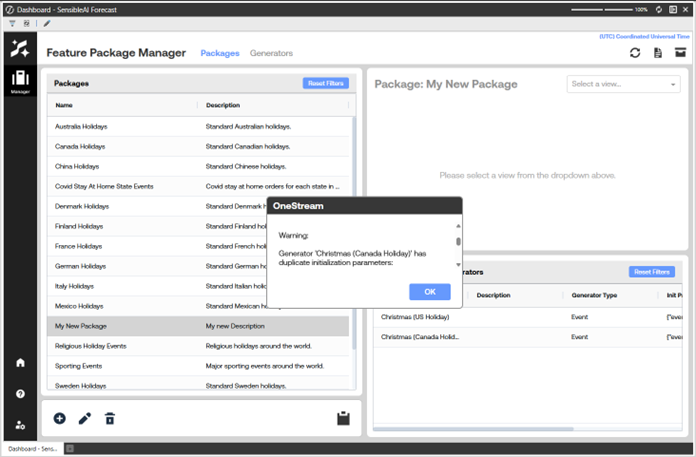Screen dimensions: 696x457
Task: Sort by Generator Type column header
Action: tap(594, 295)
